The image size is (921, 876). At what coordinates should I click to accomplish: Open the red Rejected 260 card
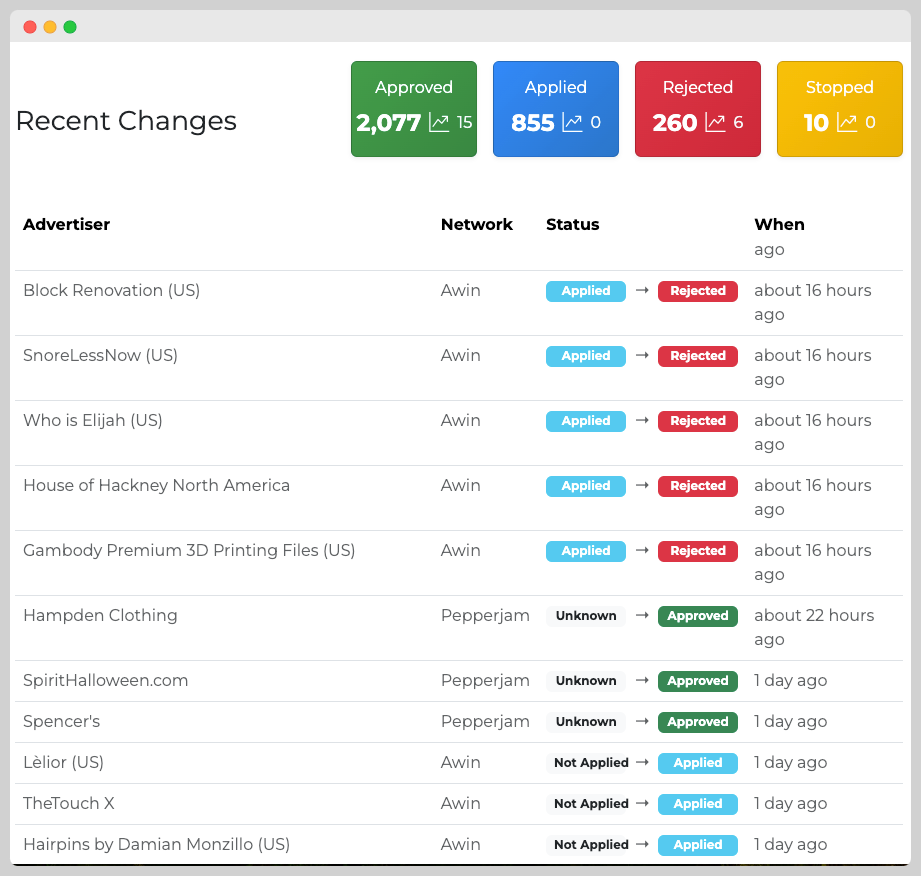[x=698, y=109]
